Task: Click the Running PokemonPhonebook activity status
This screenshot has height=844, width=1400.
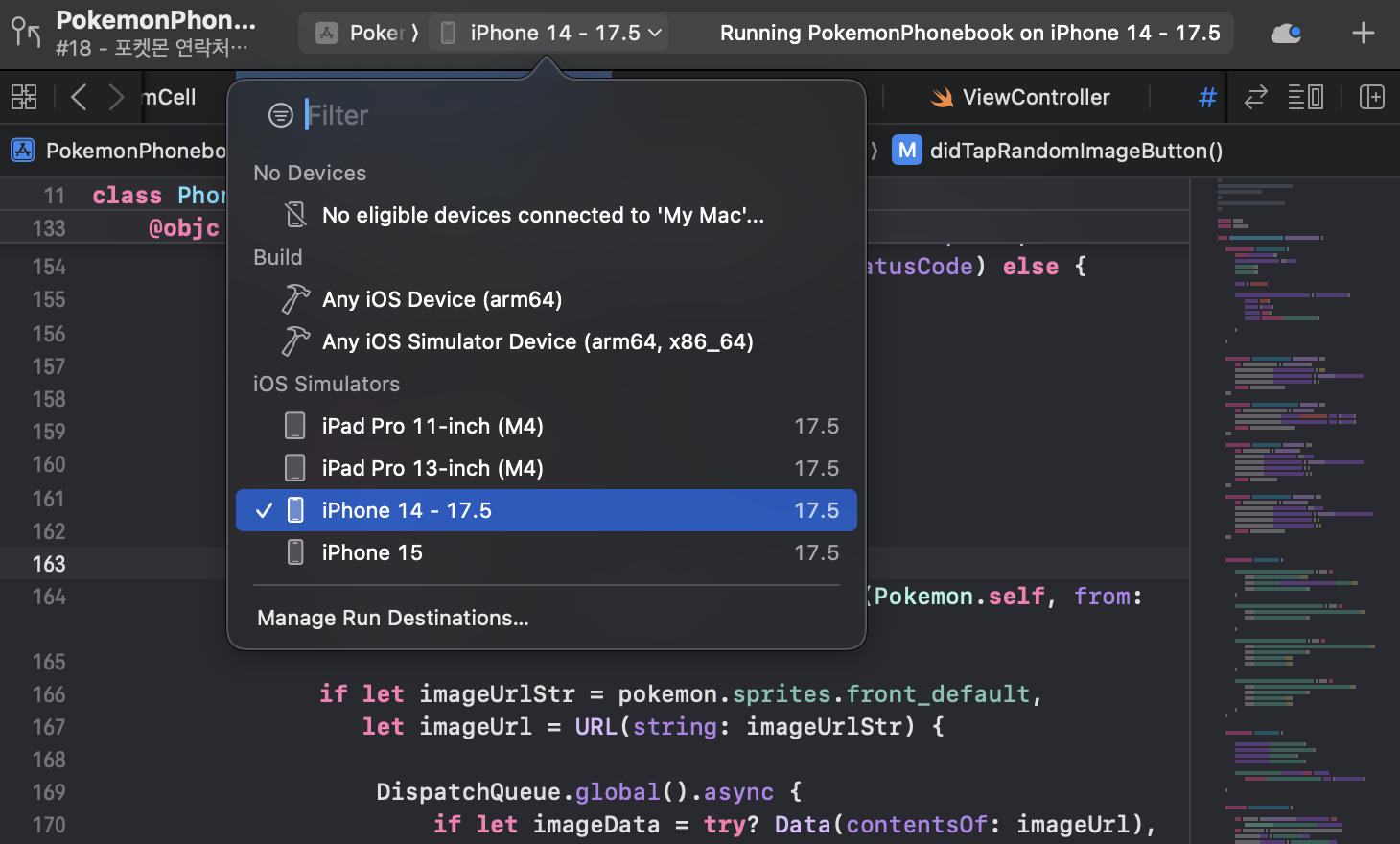Action: (969, 33)
